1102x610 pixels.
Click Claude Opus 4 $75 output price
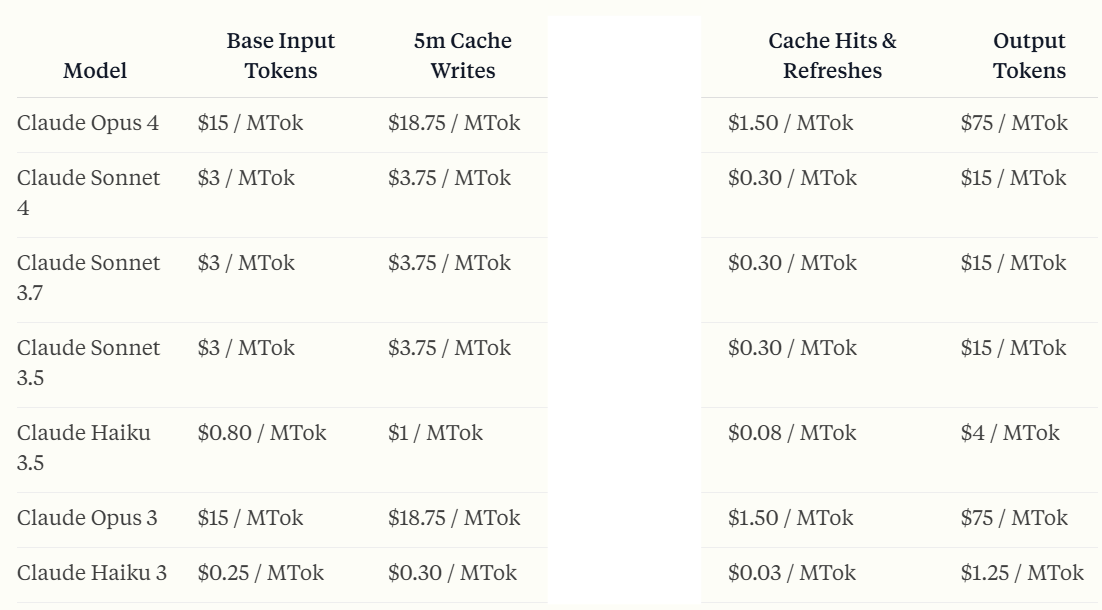point(1014,123)
